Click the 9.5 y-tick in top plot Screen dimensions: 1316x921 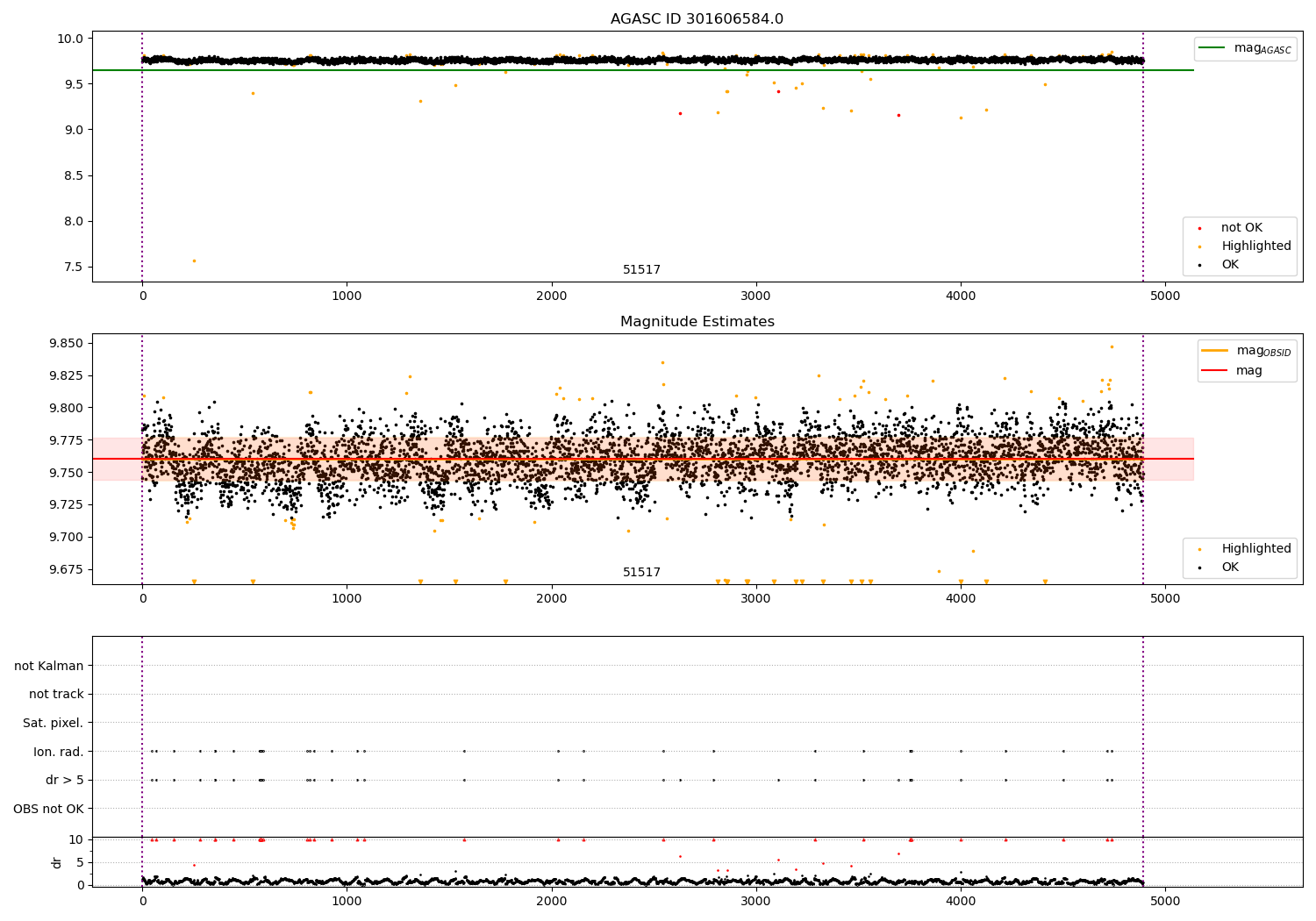tap(75, 84)
